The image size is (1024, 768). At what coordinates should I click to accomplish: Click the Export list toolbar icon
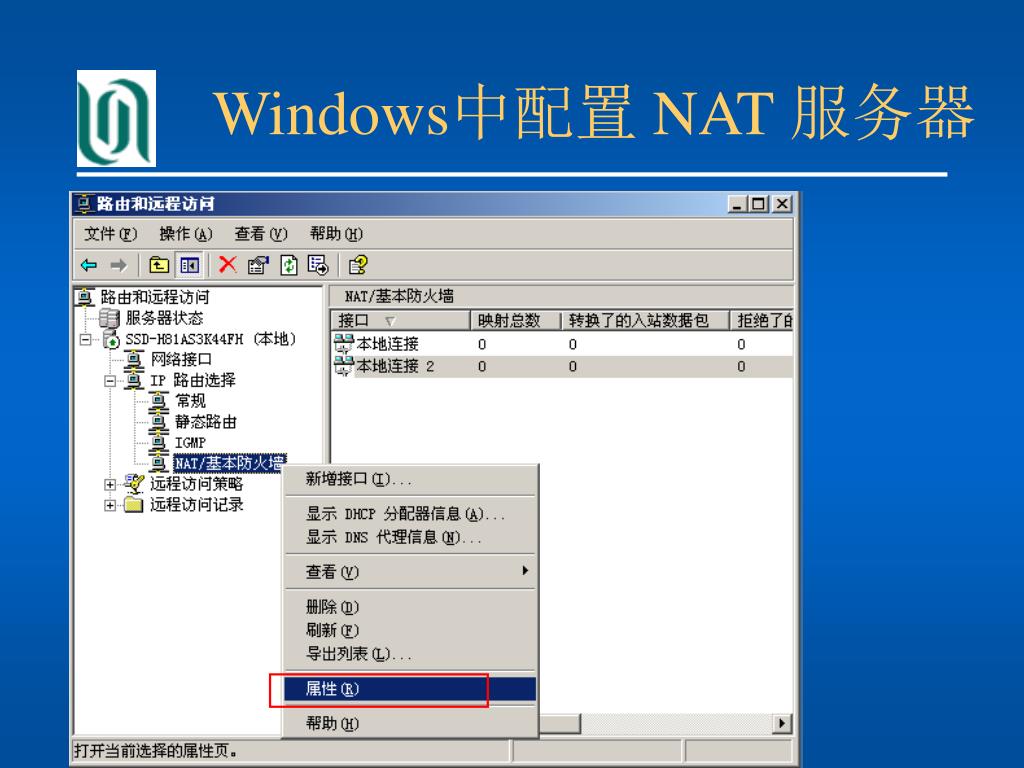click(x=318, y=265)
